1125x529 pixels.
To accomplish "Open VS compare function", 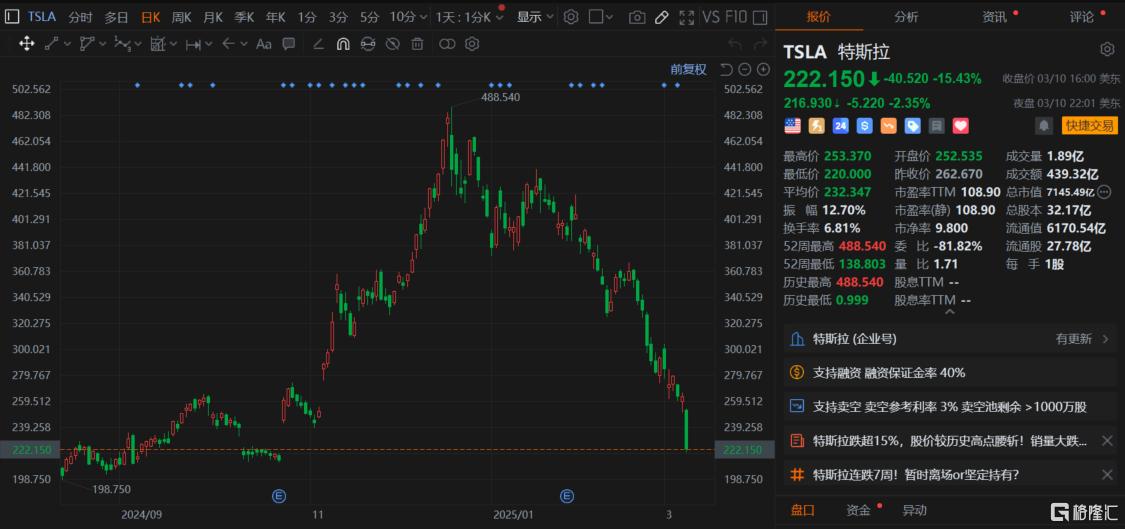I will [711, 17].
